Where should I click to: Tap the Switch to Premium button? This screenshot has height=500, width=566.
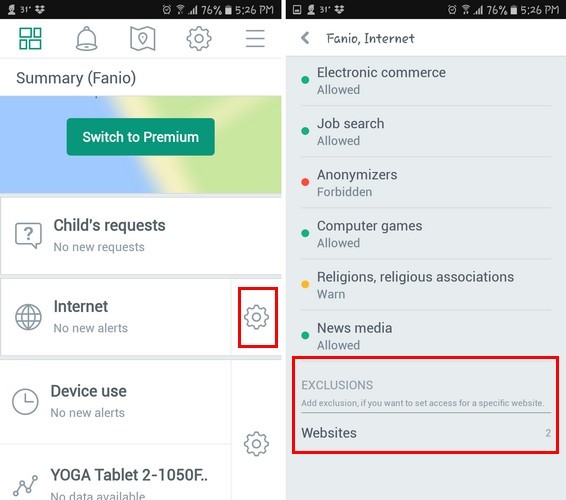pos(140,137)
